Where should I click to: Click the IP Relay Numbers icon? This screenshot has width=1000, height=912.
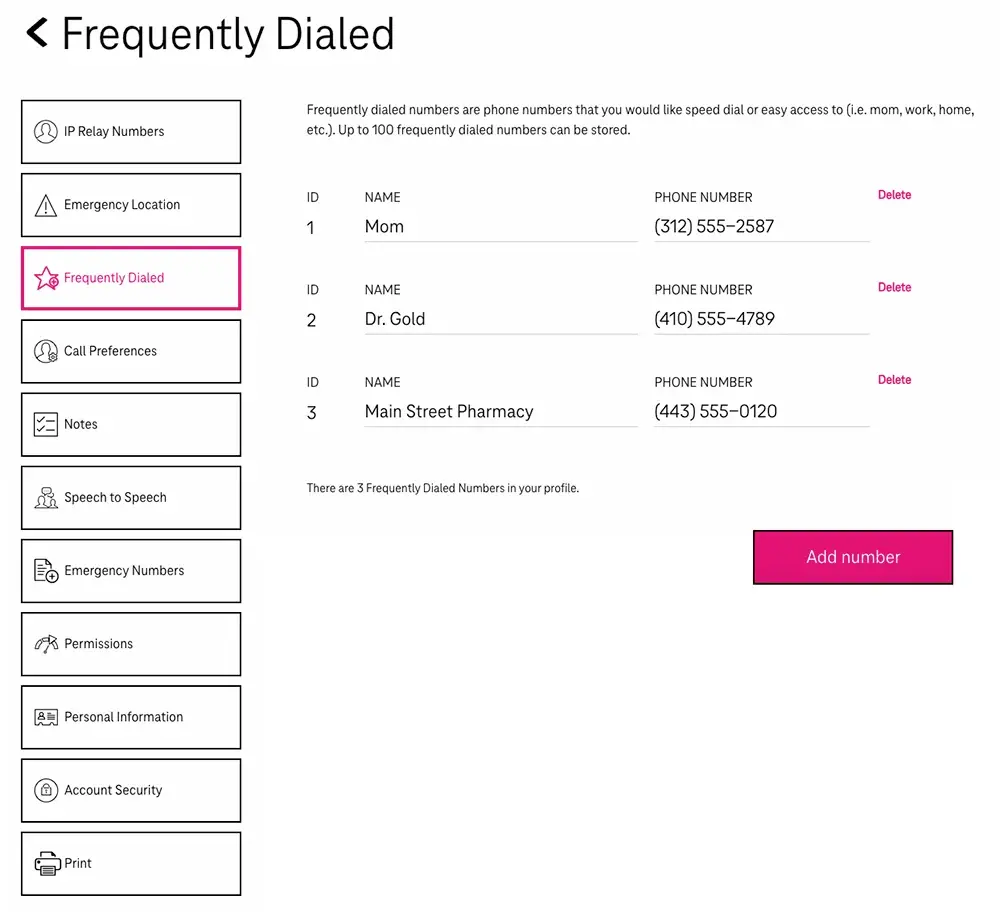coord(45,131)
